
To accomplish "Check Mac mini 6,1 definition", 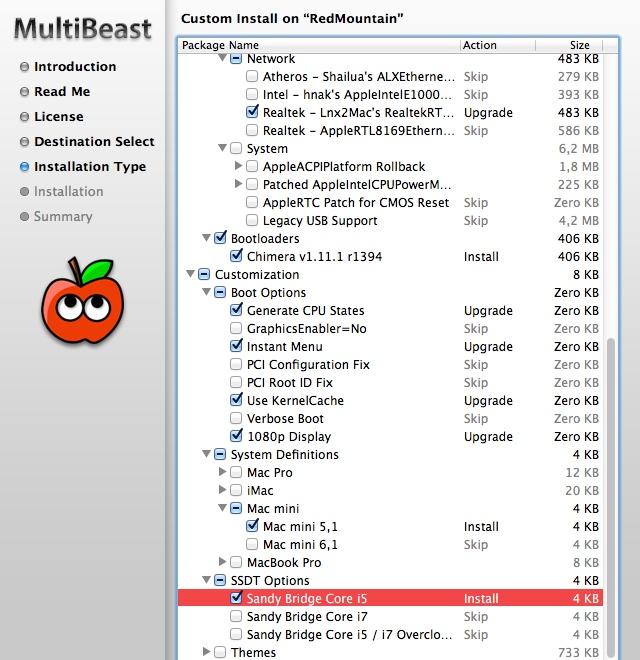I will pos(252,544).
